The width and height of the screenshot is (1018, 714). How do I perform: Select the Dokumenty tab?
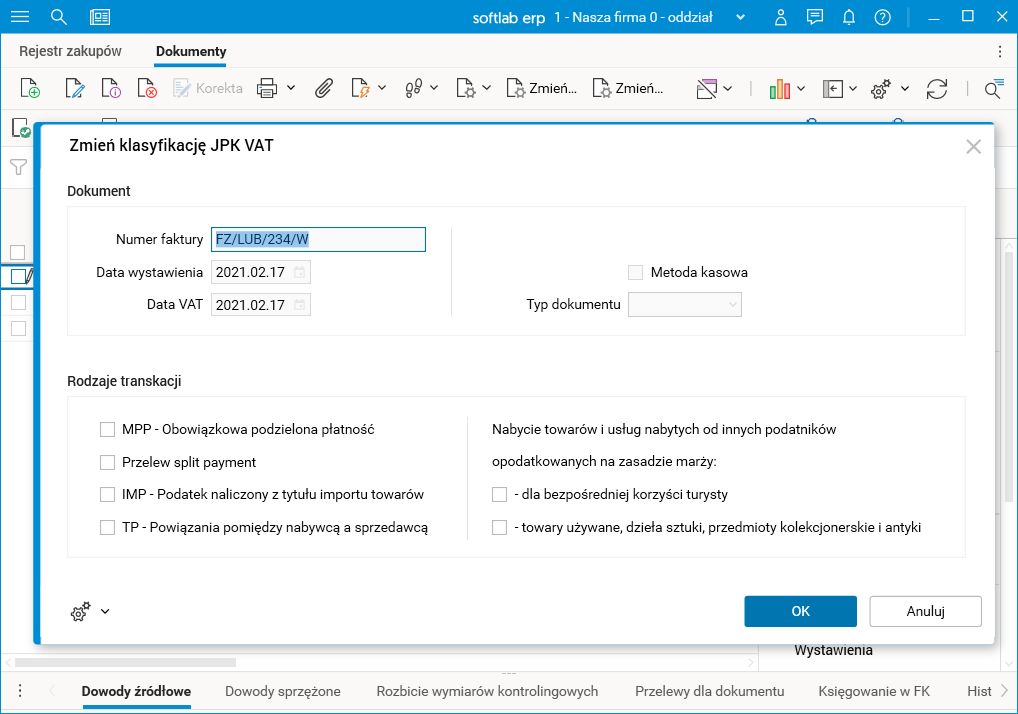pos(191,51)
